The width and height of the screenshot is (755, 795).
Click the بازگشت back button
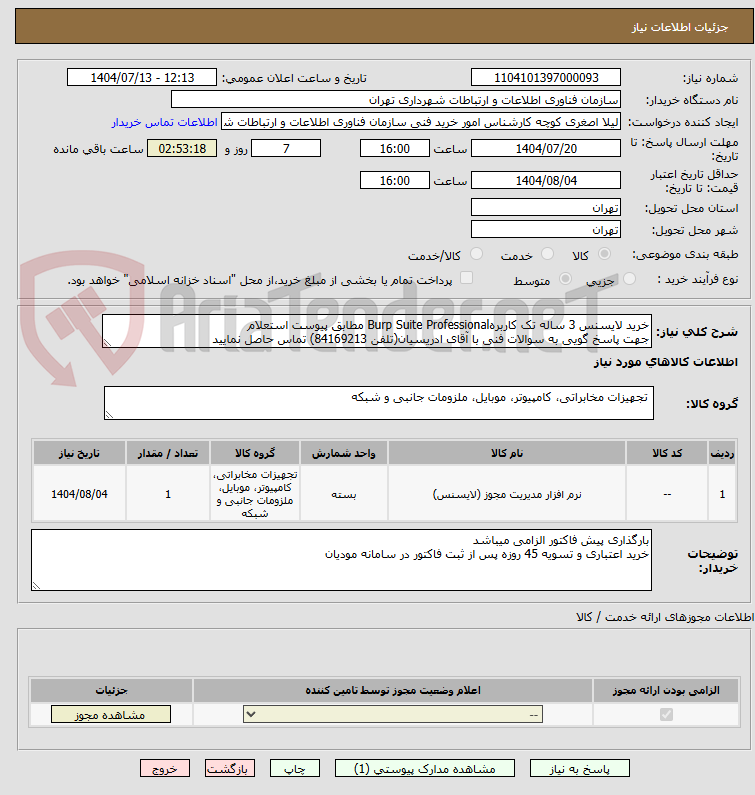click(230, 768)
